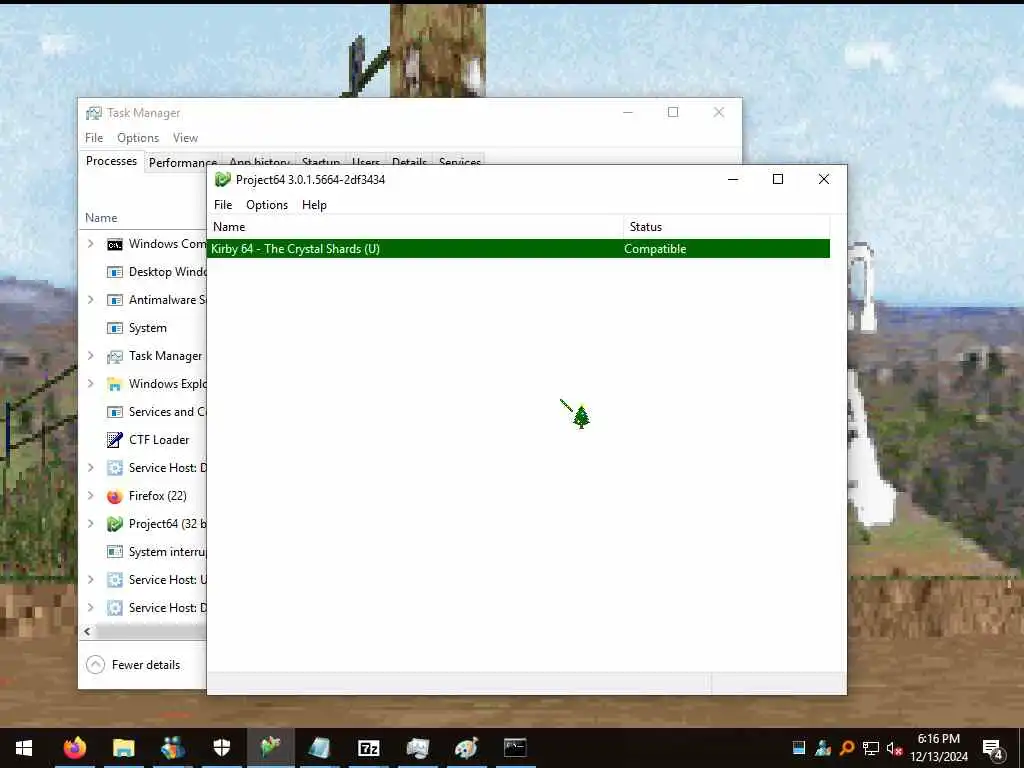This screenshot has height=768, width=1024.
Task: Sort Project64 list by Status column
Action: [726, 227]
